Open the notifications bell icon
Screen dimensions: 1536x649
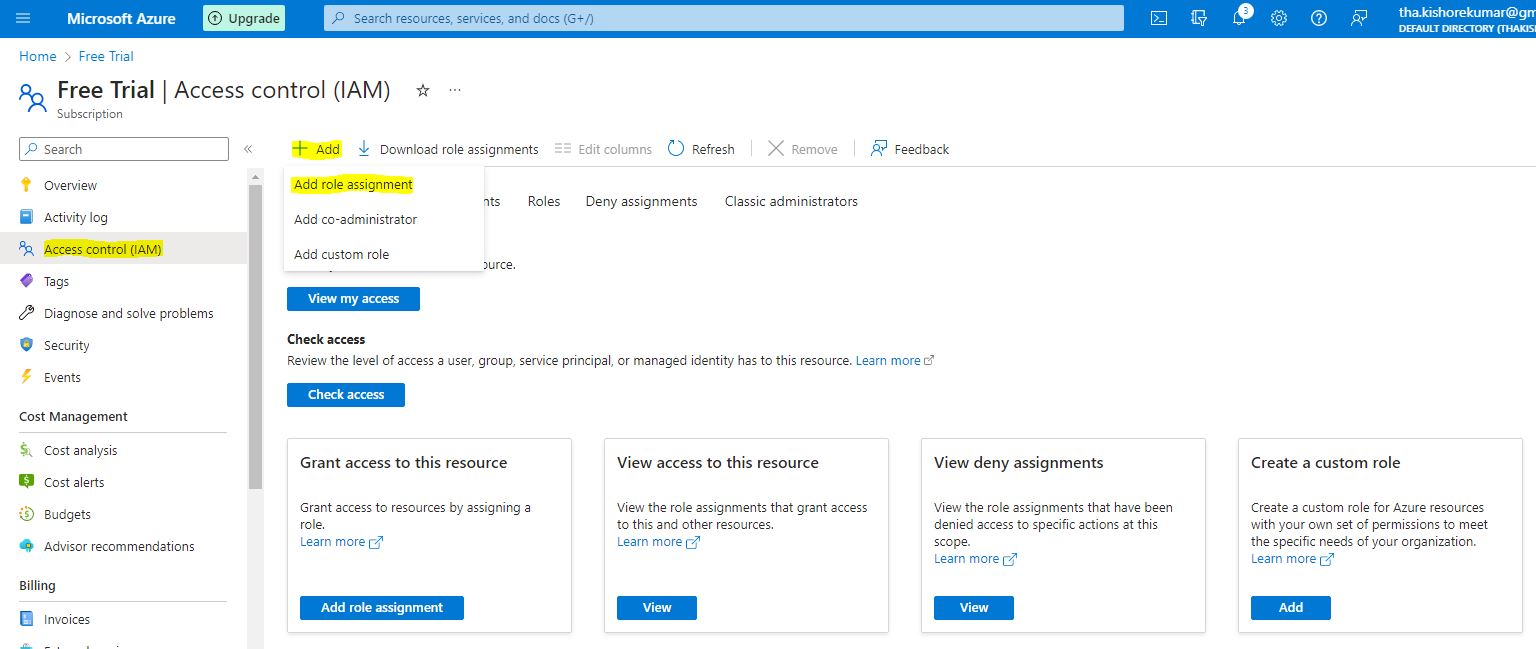tap(1239, 18)
